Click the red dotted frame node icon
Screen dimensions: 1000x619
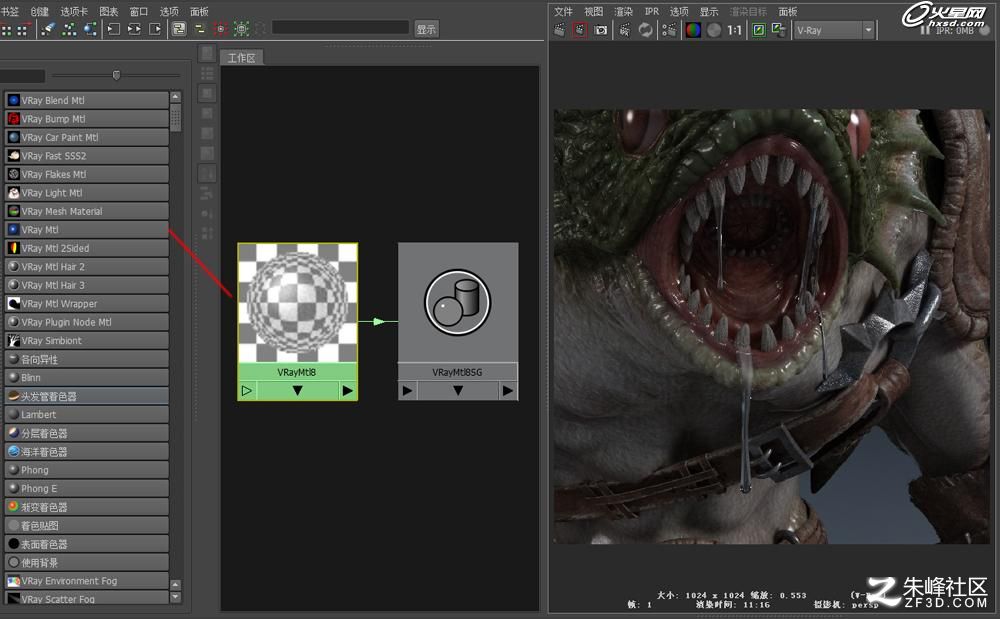[x=221, y=29]
